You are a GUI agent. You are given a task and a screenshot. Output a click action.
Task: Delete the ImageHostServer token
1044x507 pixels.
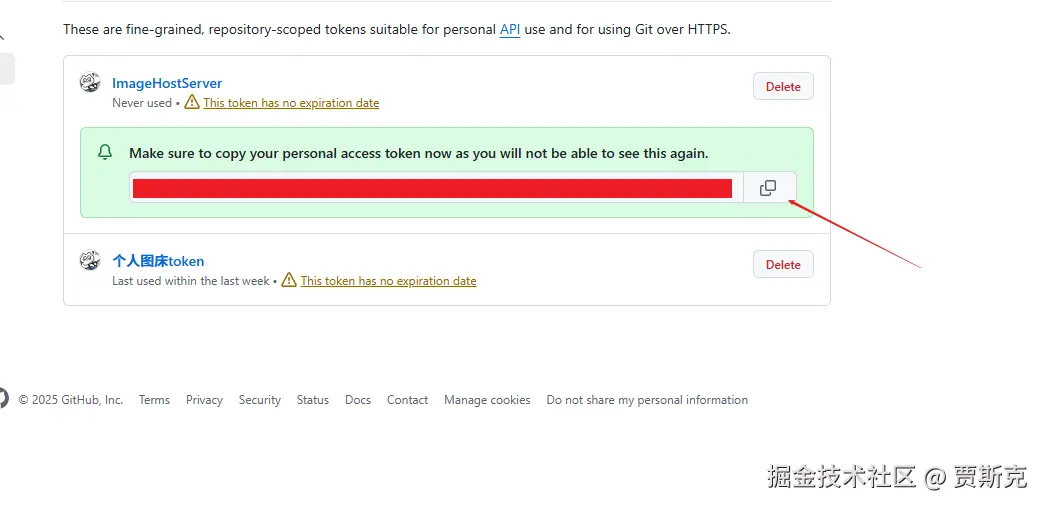[x=783, y=87]
